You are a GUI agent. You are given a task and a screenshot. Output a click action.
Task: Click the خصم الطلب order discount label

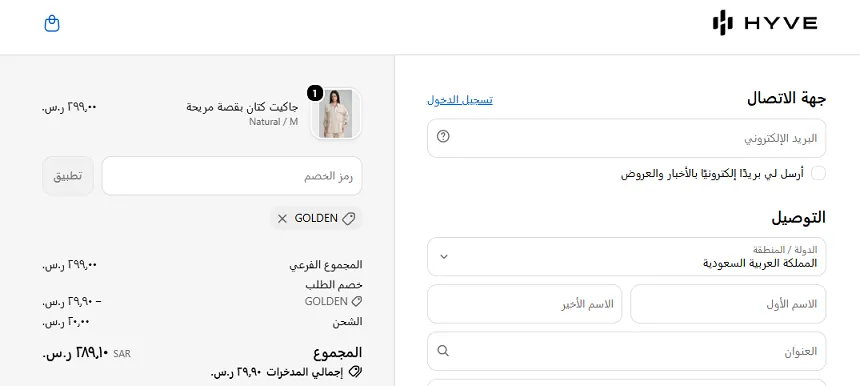(x=334, y=285)
